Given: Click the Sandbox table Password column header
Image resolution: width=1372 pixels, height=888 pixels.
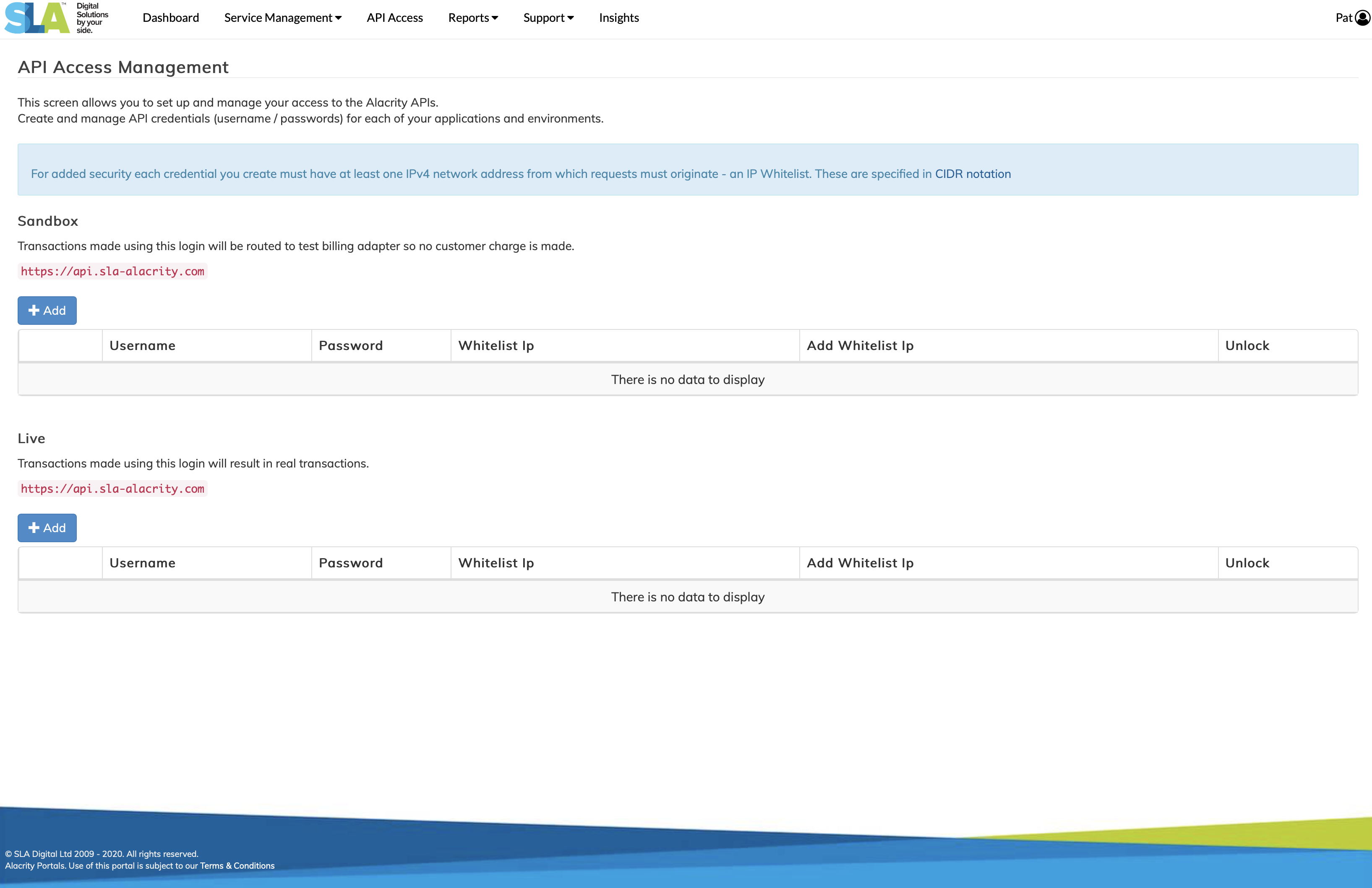Looking at the screenshot, I should tap(350, 345).
